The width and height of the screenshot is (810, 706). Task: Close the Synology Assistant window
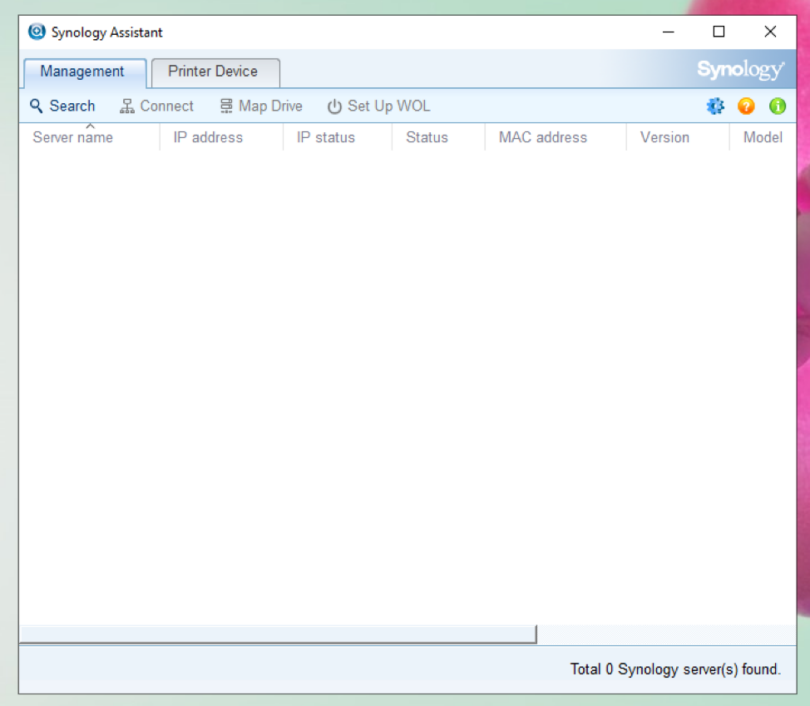point(770,32)
